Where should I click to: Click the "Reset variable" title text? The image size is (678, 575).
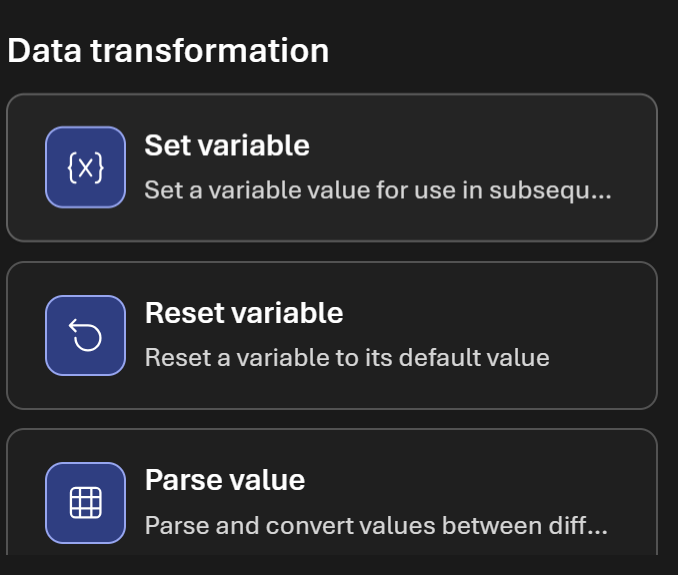[x=244, y=313]
